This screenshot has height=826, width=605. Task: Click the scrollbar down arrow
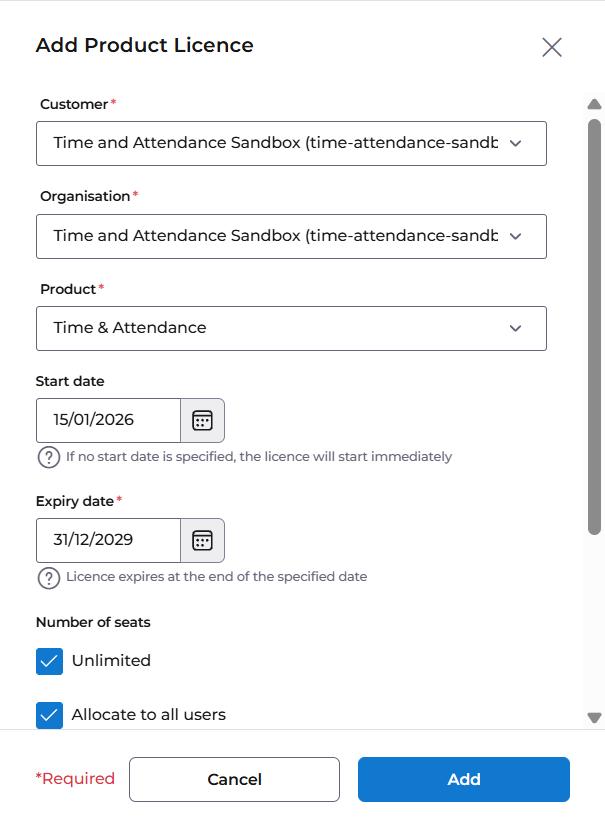(x=594, y=717)
